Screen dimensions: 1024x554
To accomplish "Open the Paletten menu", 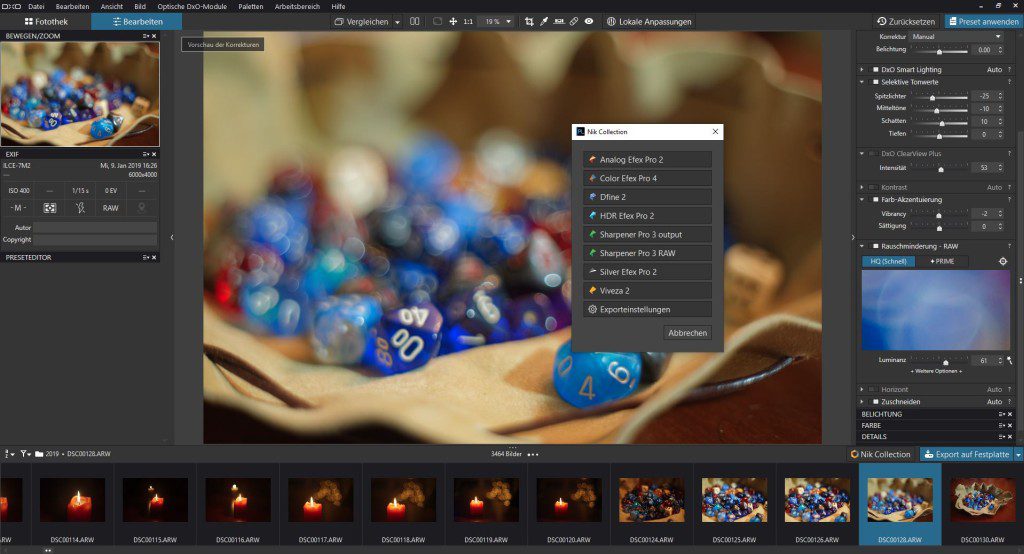I will (x=251, y=7).
